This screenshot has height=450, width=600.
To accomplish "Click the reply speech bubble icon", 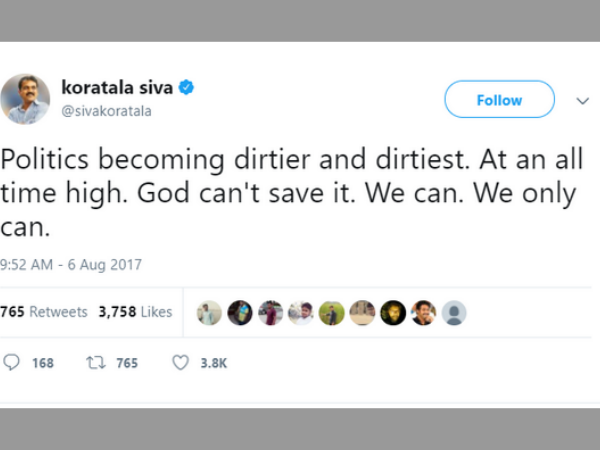I will pyautogui.click(x=12, y=363).
